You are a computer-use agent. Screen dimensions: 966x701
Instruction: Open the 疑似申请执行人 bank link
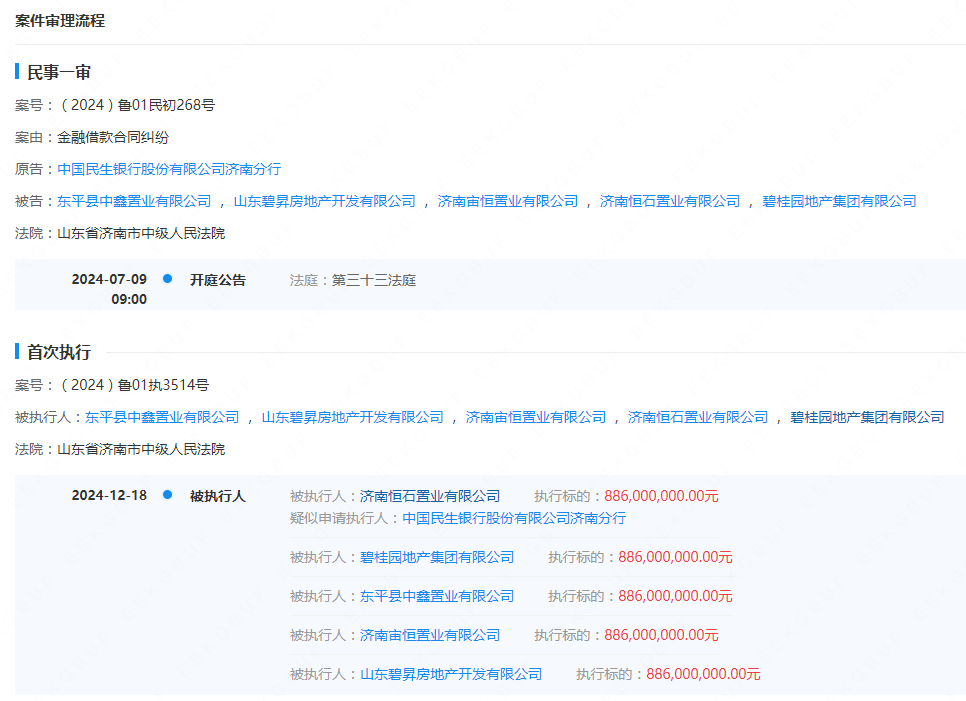[x=514, y=518]
